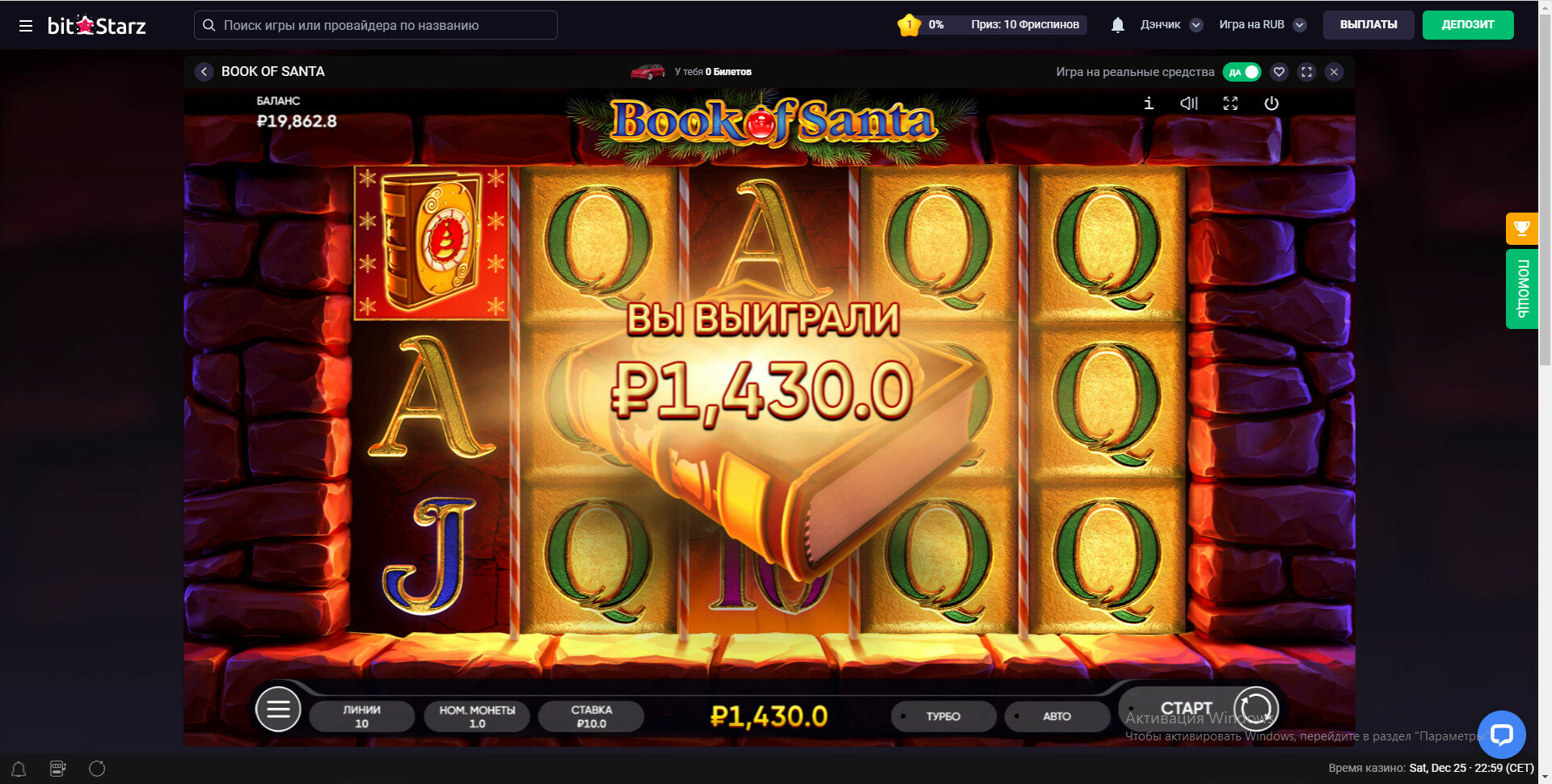Mute the game sound speaker icon
Image resolution: width=1552 pixels, height=784 pixels.
coord(1189,103)
